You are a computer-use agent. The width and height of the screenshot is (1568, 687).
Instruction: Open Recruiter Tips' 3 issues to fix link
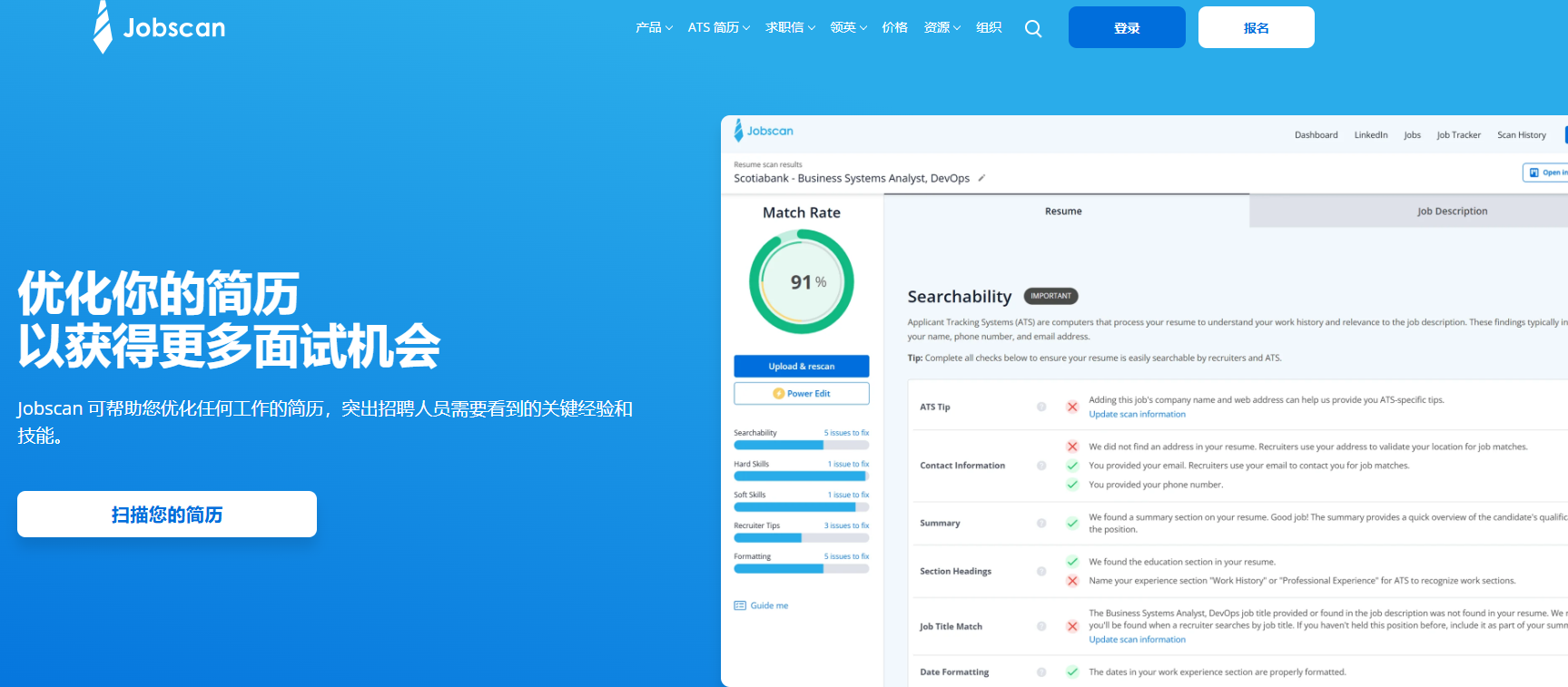846,525
